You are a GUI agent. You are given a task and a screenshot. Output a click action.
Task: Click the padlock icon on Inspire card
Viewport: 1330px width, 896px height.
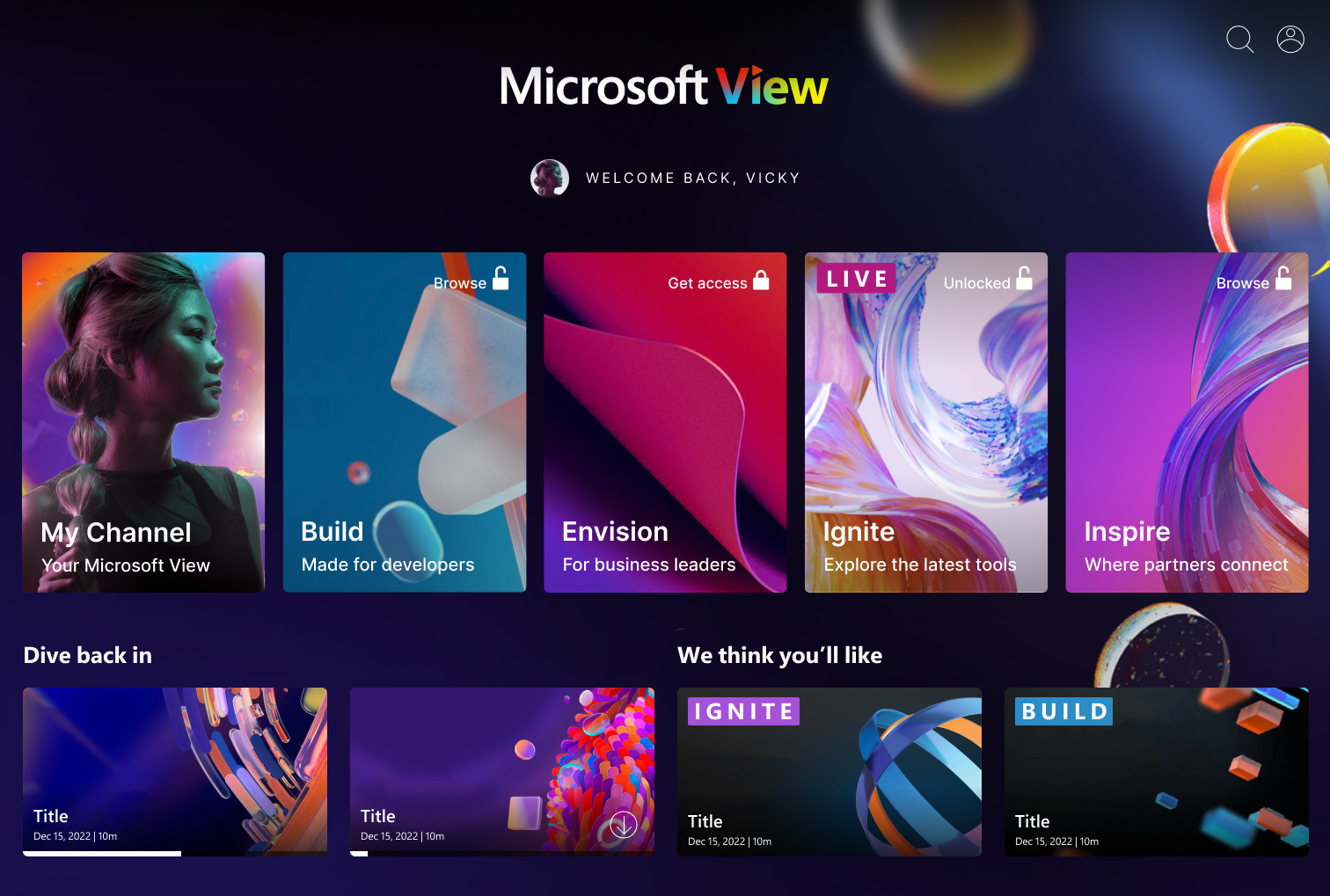coord(1284,278)
